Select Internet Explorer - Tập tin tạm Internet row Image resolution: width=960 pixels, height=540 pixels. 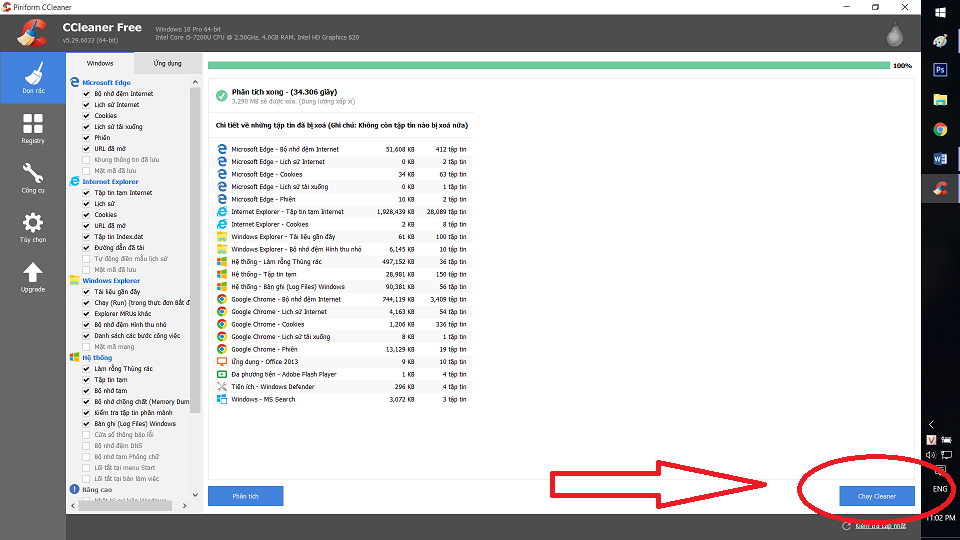coord(341,212)
